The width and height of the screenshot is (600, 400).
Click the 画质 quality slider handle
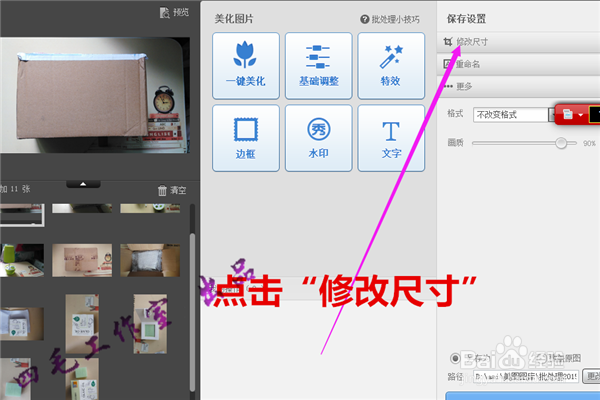[561, 143]
